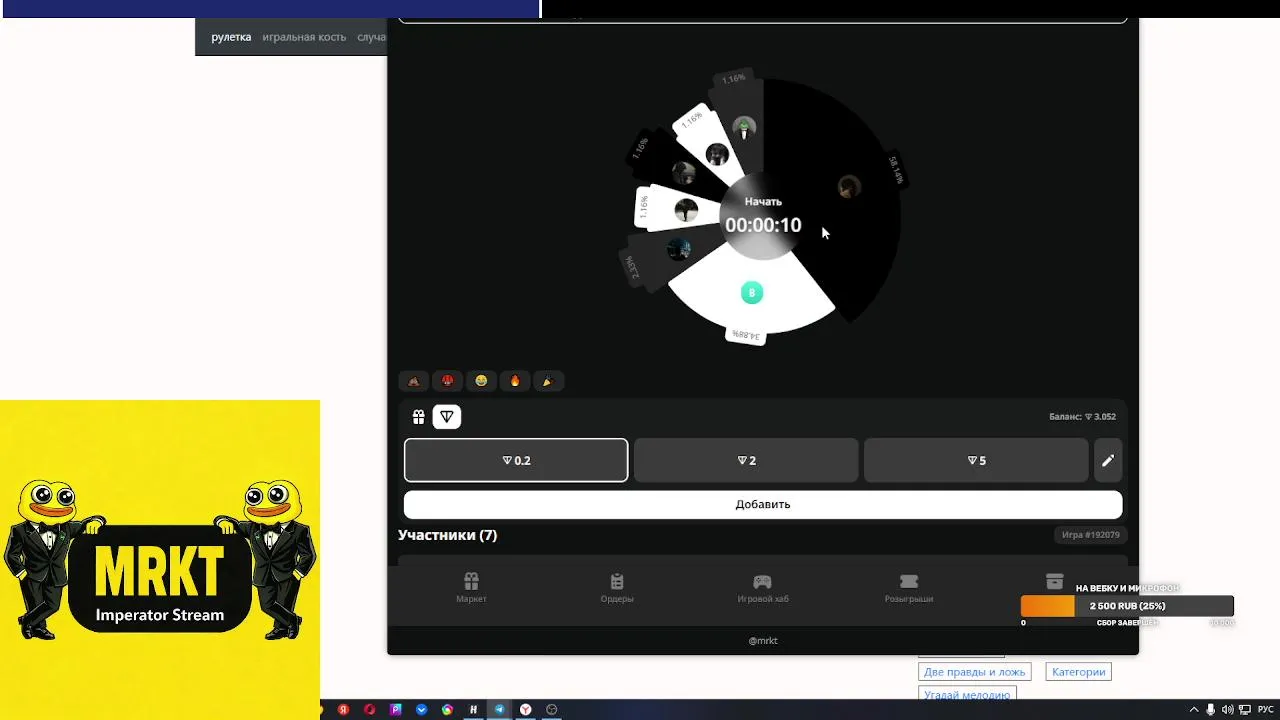
Task: Open Yandex Browser Y icon in taskbar
Action: click(x=525, y=710)
